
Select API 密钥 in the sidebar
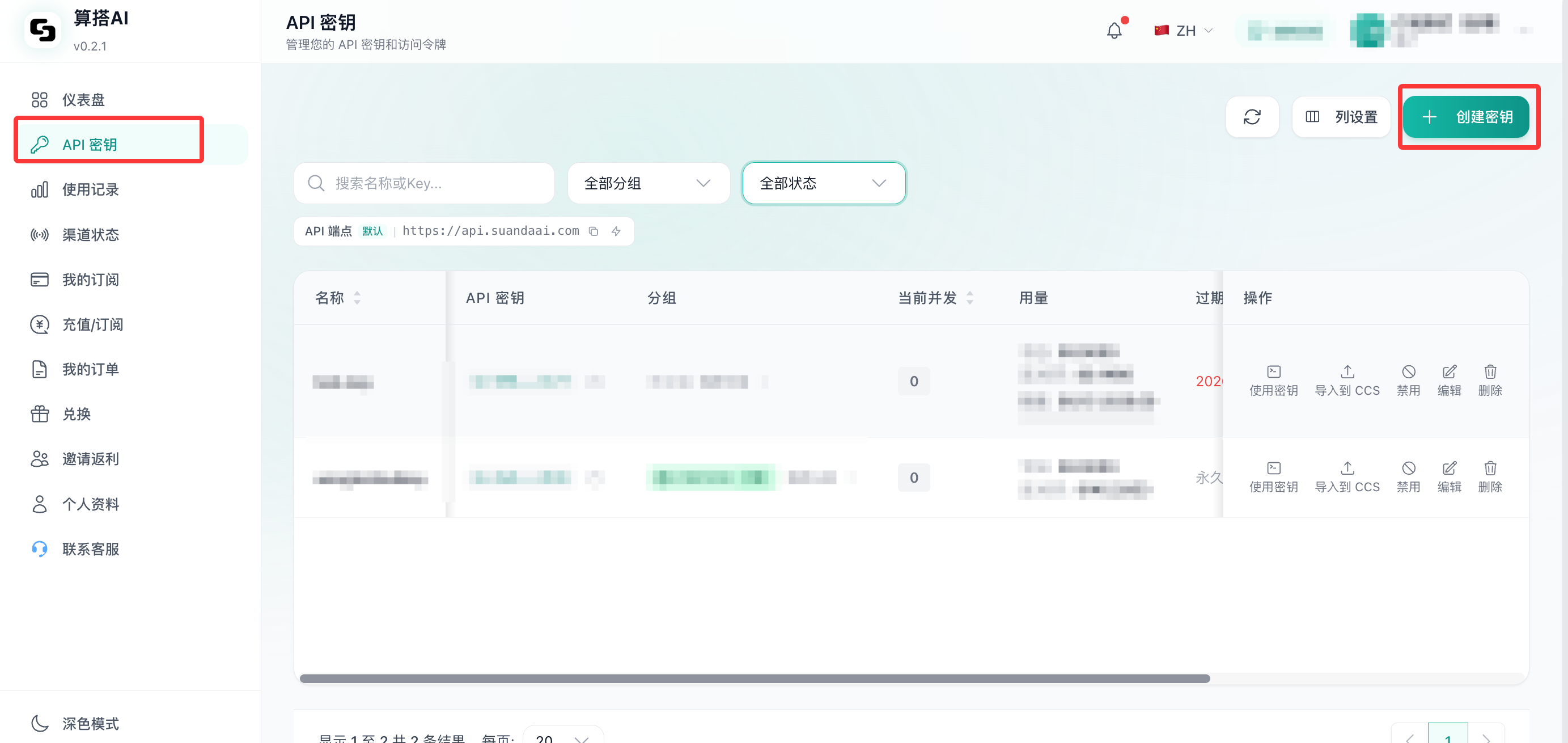click(x=131, y=145)
